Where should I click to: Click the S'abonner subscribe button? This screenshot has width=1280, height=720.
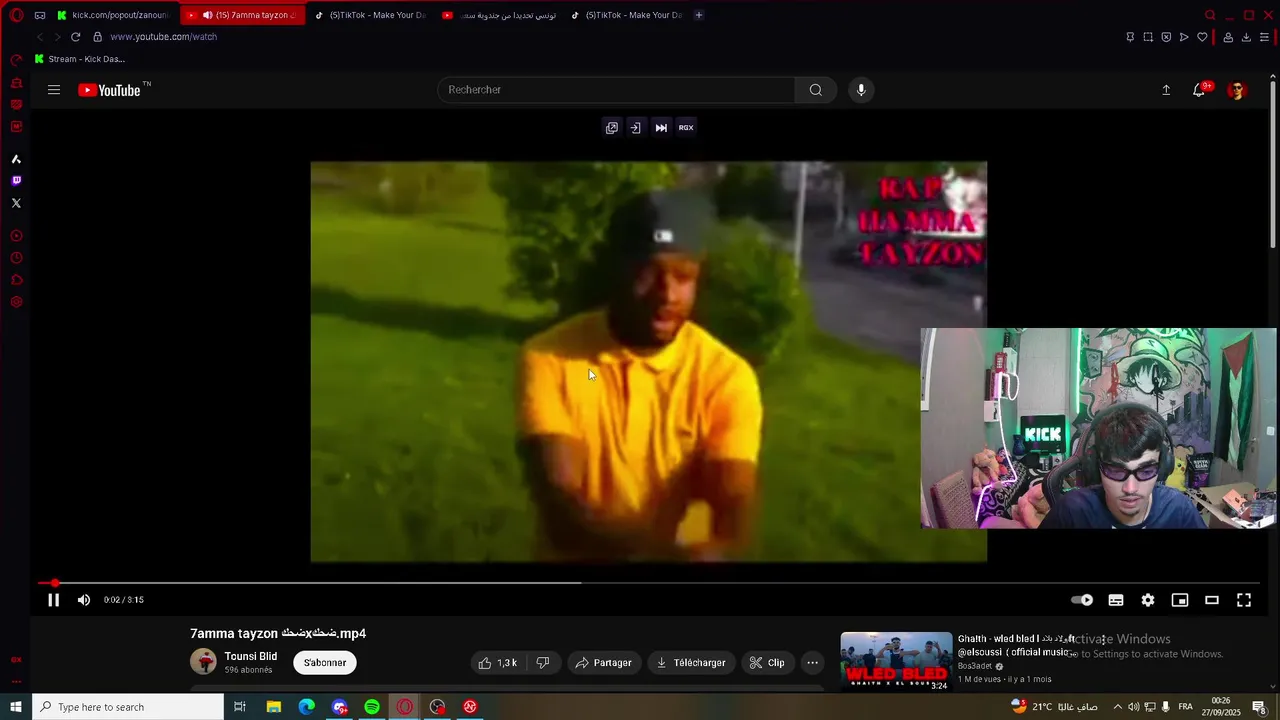325,663
